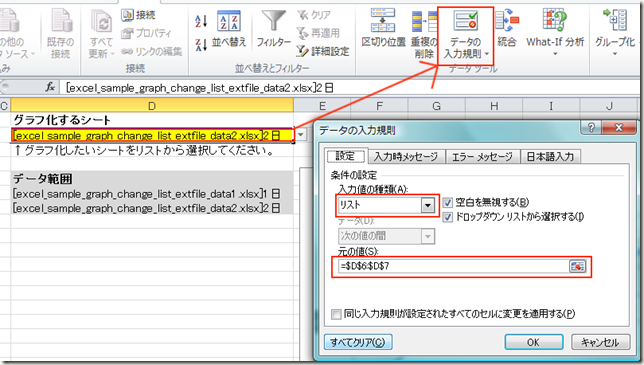
Task: Click プロパティ properties button
Action: coord(146,33)
